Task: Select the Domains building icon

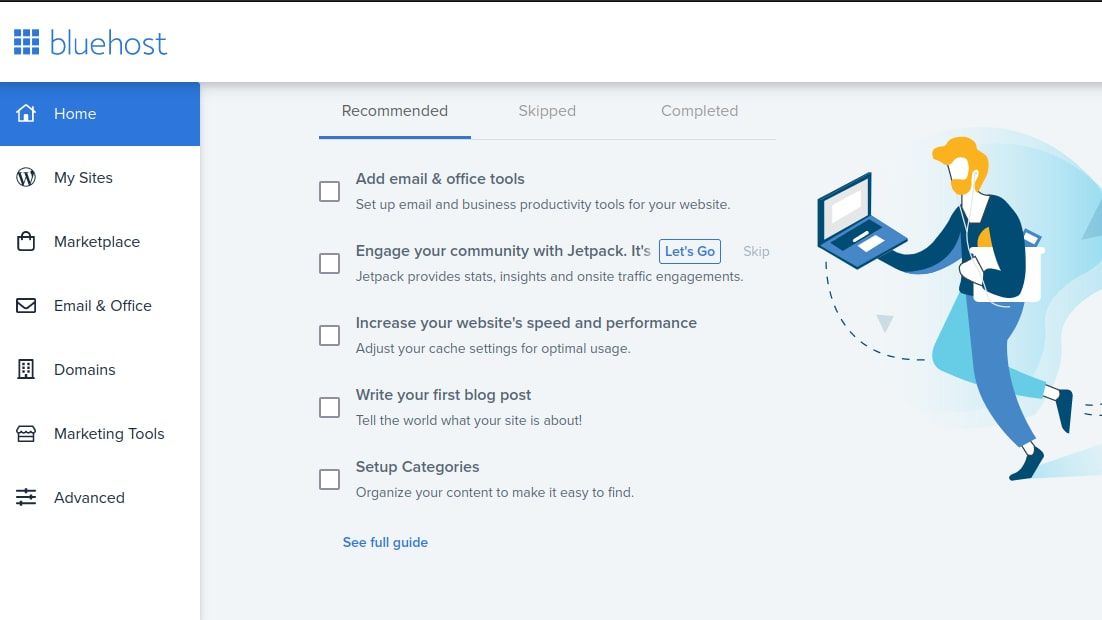Action: coord(26,370)
